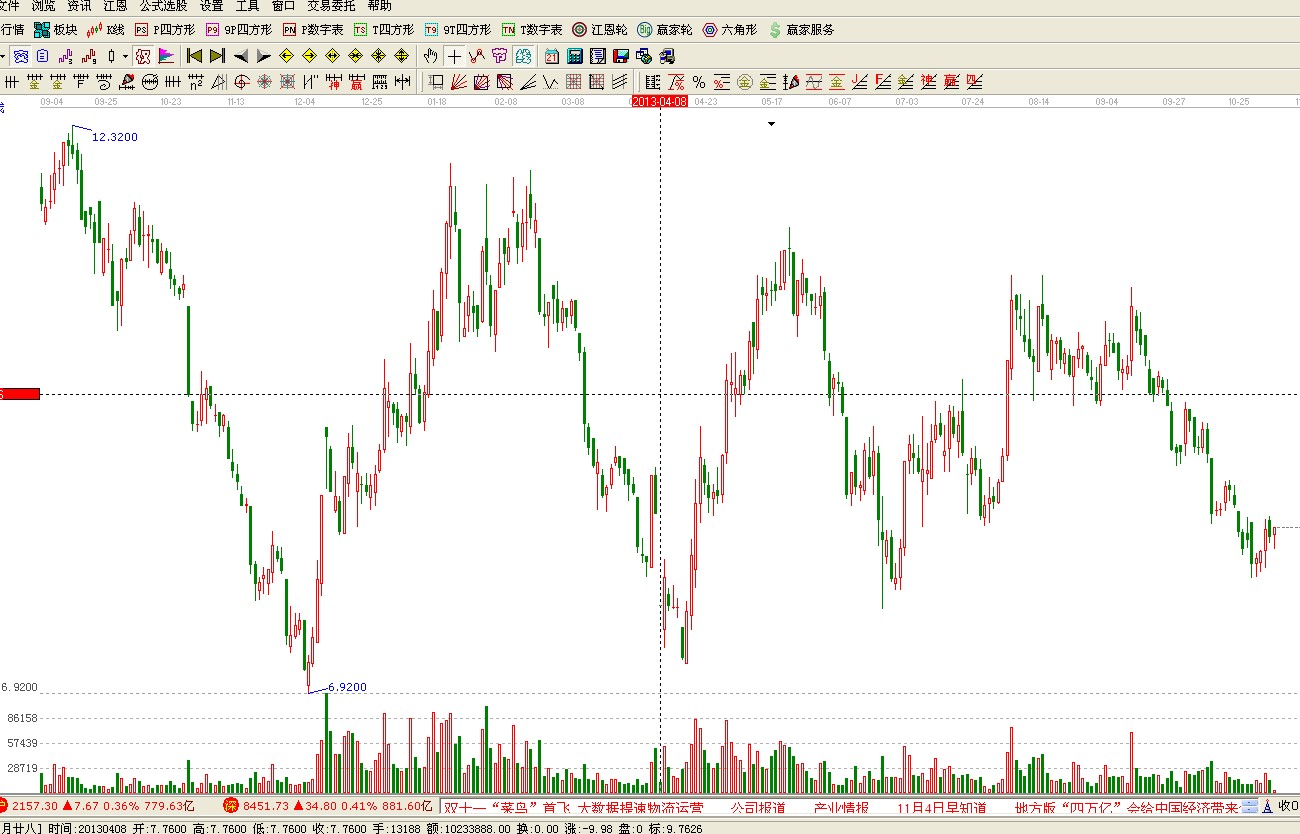Expand the candlestick type dropdown arrow
This screenshot has width=1300, height=834.
[125, 56]
